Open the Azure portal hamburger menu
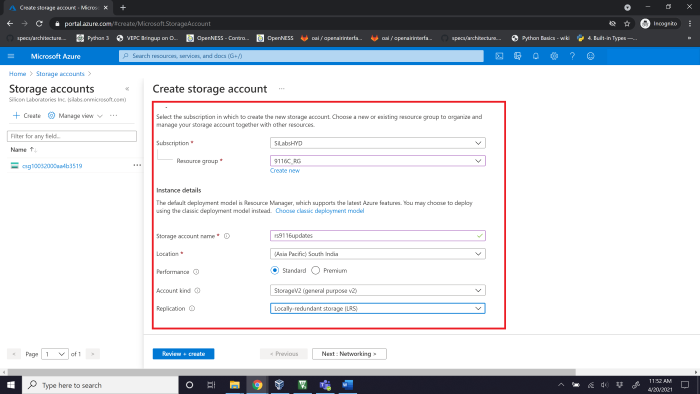Viewport: 700px width, 394px height. [x=11, y=56]
